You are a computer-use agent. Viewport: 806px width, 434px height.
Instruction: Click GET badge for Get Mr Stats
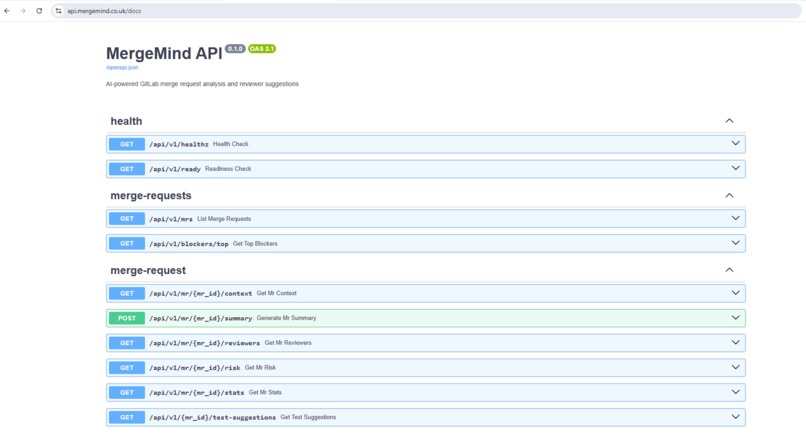point(126,392)
